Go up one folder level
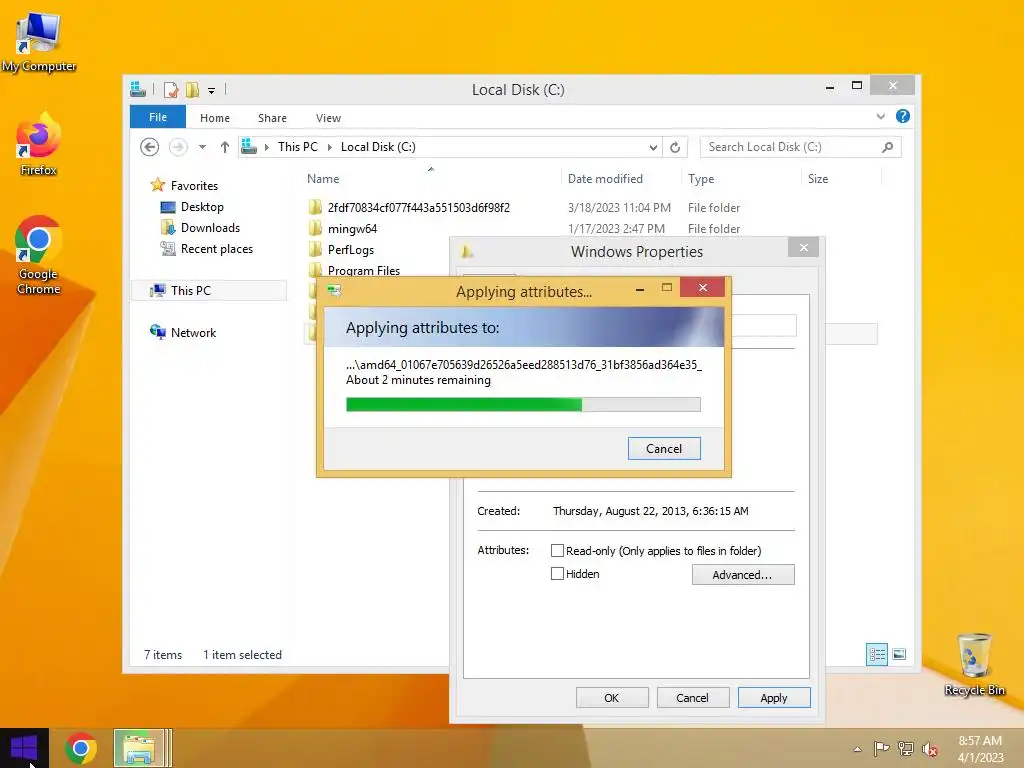 [x=225, y=147]
